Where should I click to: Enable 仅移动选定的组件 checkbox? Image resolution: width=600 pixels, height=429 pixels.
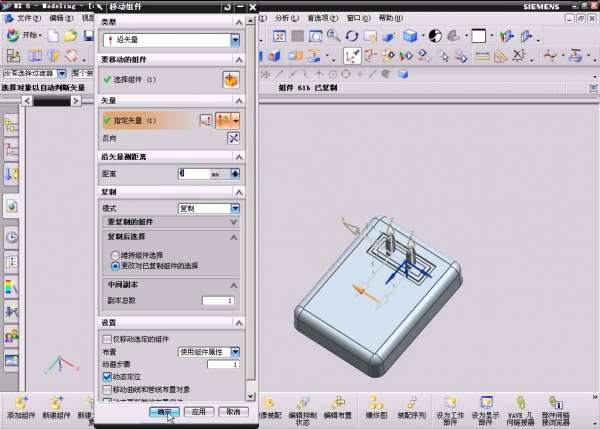pyautogui.click(x=107, y=340)
